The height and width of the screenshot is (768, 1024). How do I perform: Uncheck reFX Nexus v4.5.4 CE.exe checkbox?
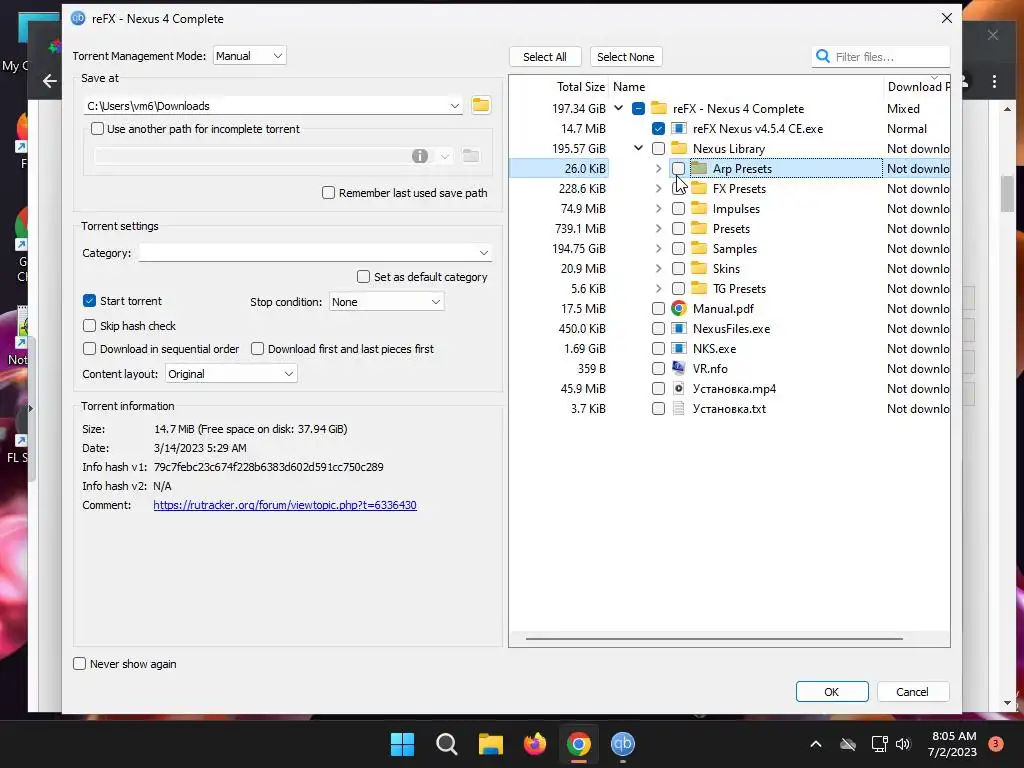[658, 129]
